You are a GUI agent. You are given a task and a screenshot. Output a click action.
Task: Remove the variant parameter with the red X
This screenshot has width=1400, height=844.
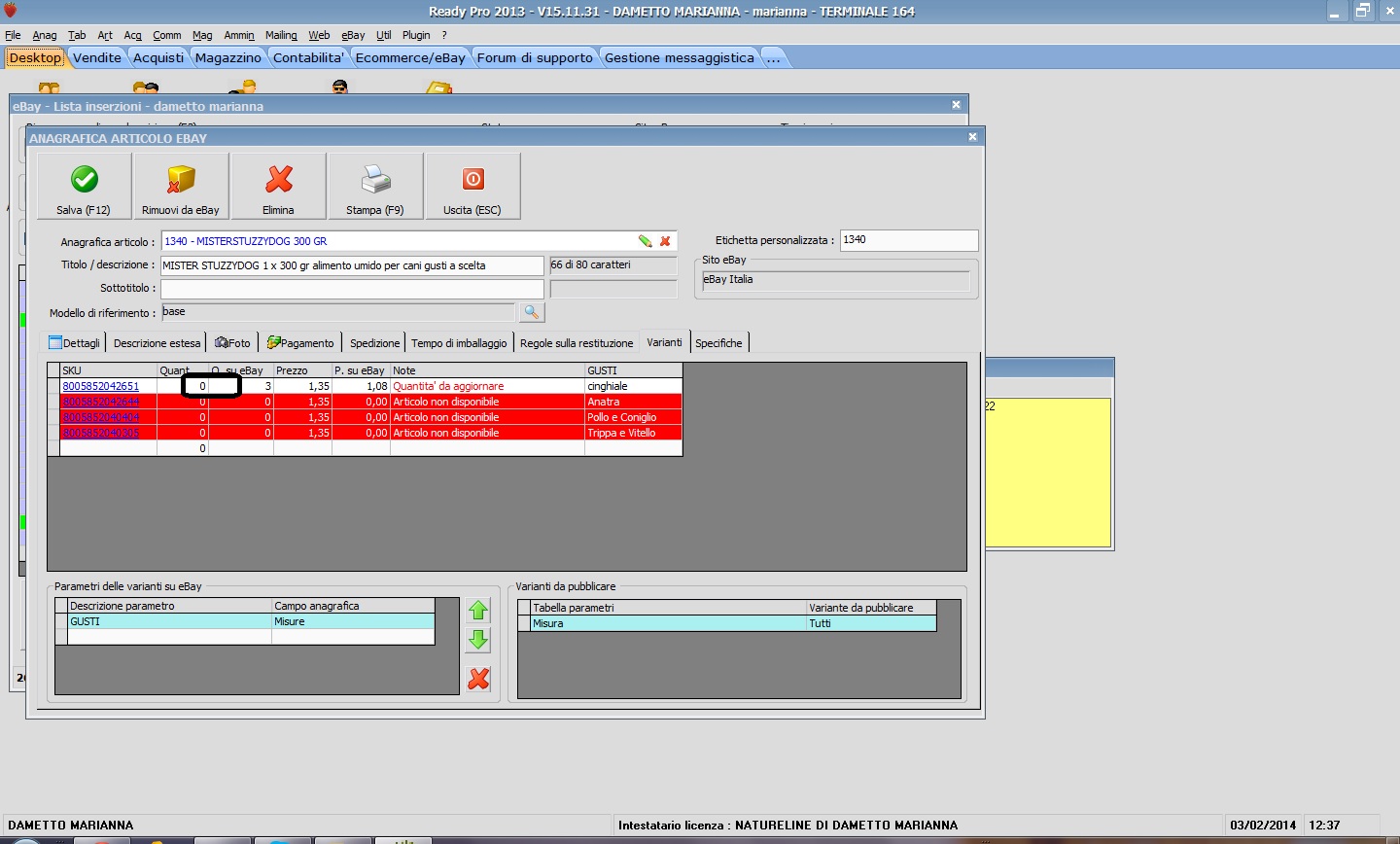478,679
